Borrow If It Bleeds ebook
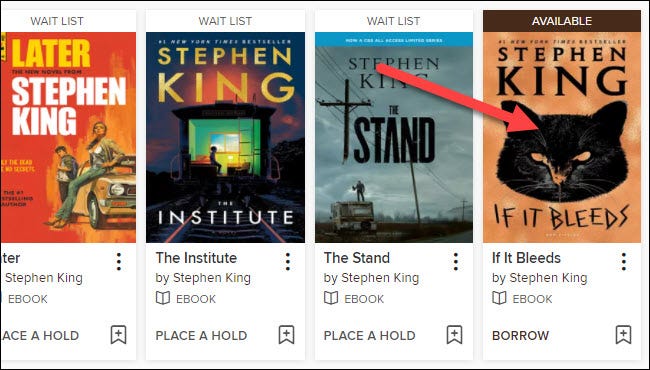The width and height of the screenshot is (650, 370). 520,335
